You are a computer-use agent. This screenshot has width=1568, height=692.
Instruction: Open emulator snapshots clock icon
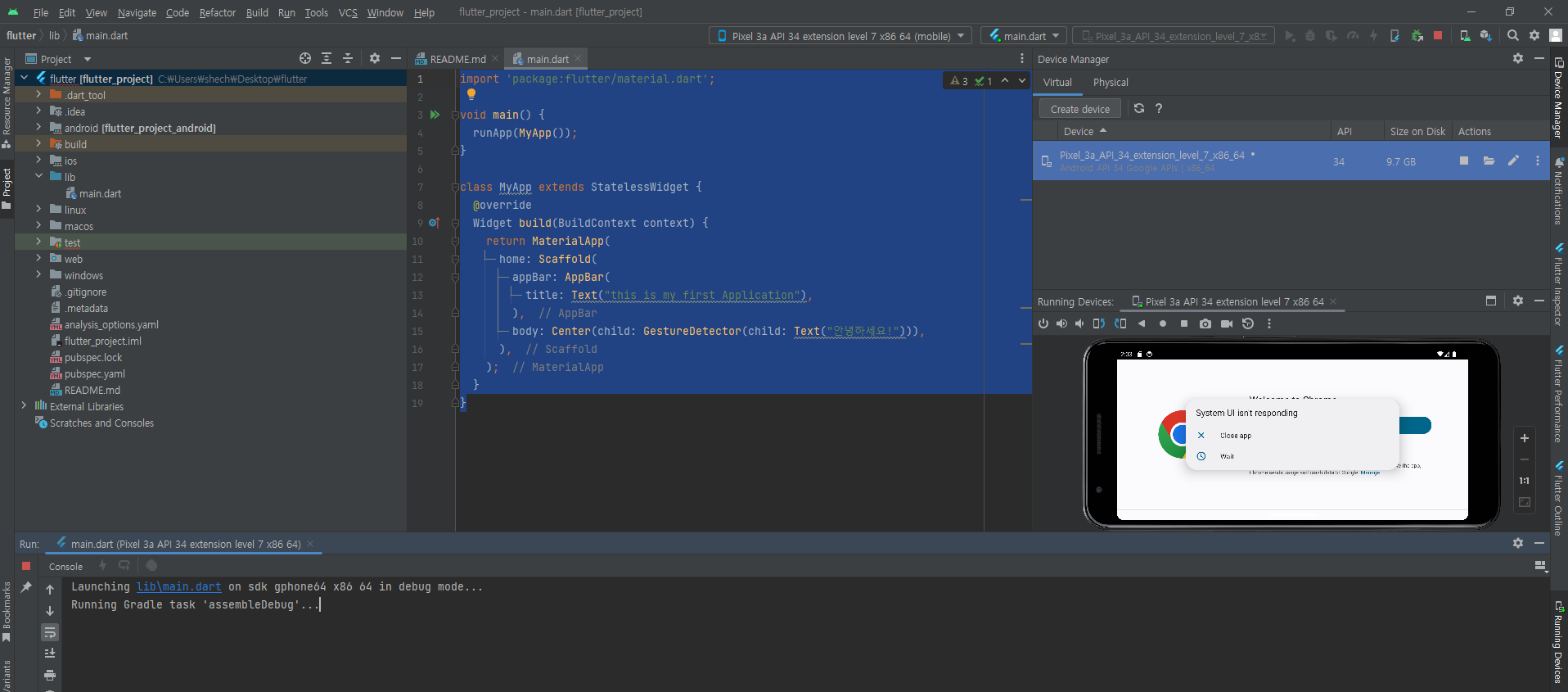[1248, 323]
